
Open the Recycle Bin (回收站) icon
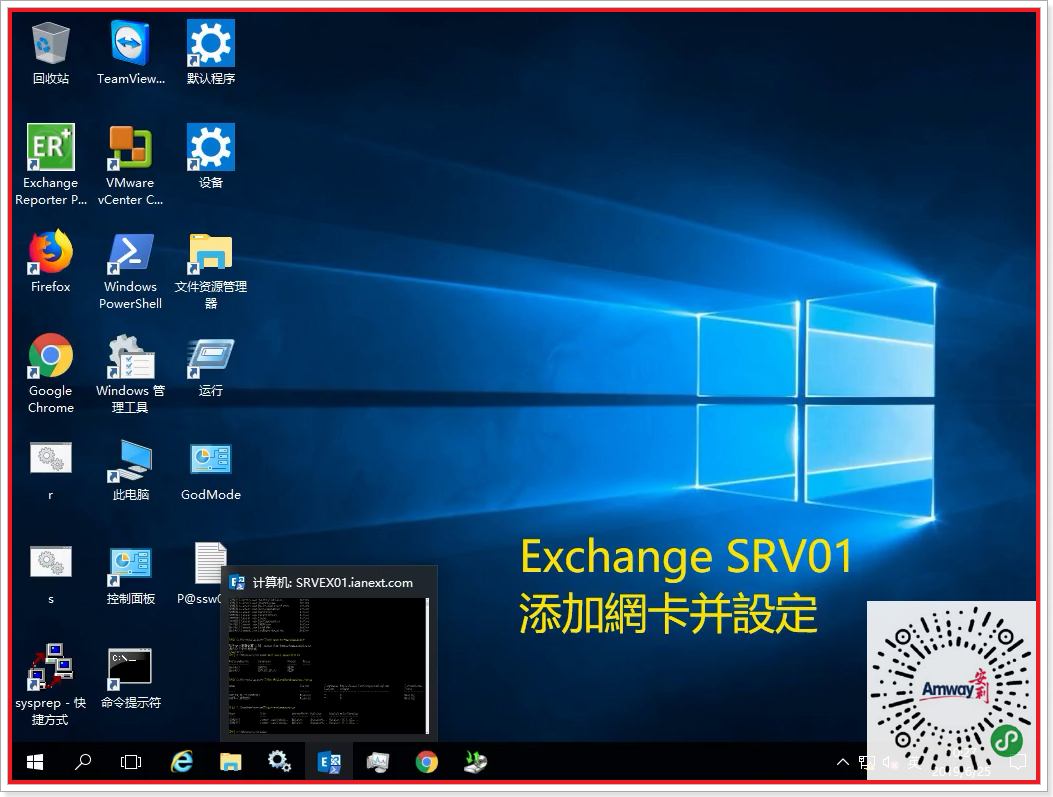click(x=50, y=54)
